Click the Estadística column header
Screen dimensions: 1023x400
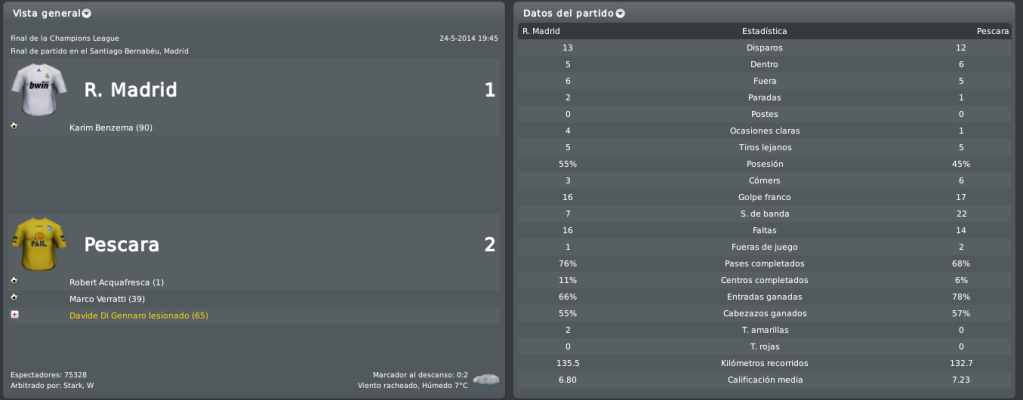click(764, 31)
